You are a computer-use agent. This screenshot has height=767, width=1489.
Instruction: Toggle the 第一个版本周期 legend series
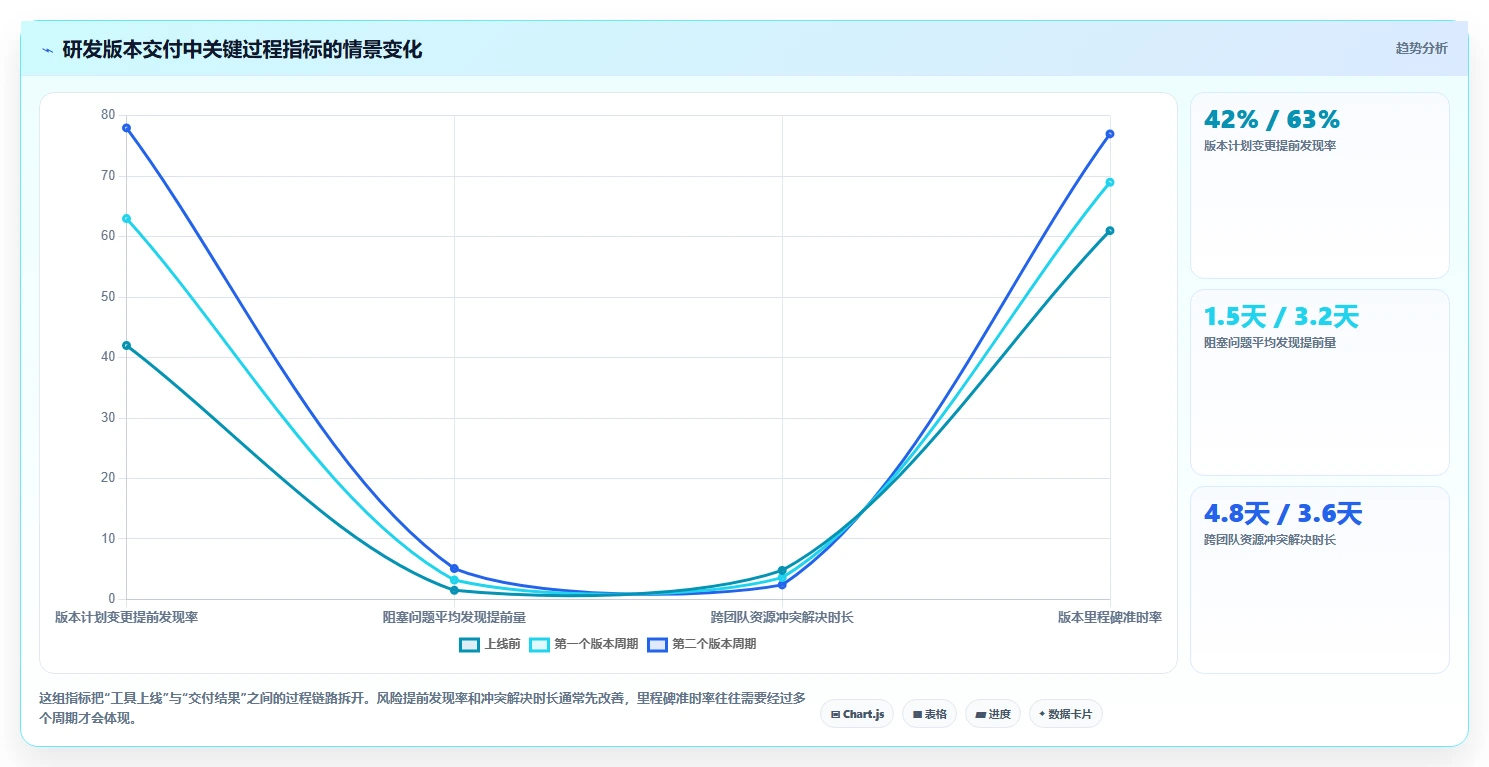point(583,644)
